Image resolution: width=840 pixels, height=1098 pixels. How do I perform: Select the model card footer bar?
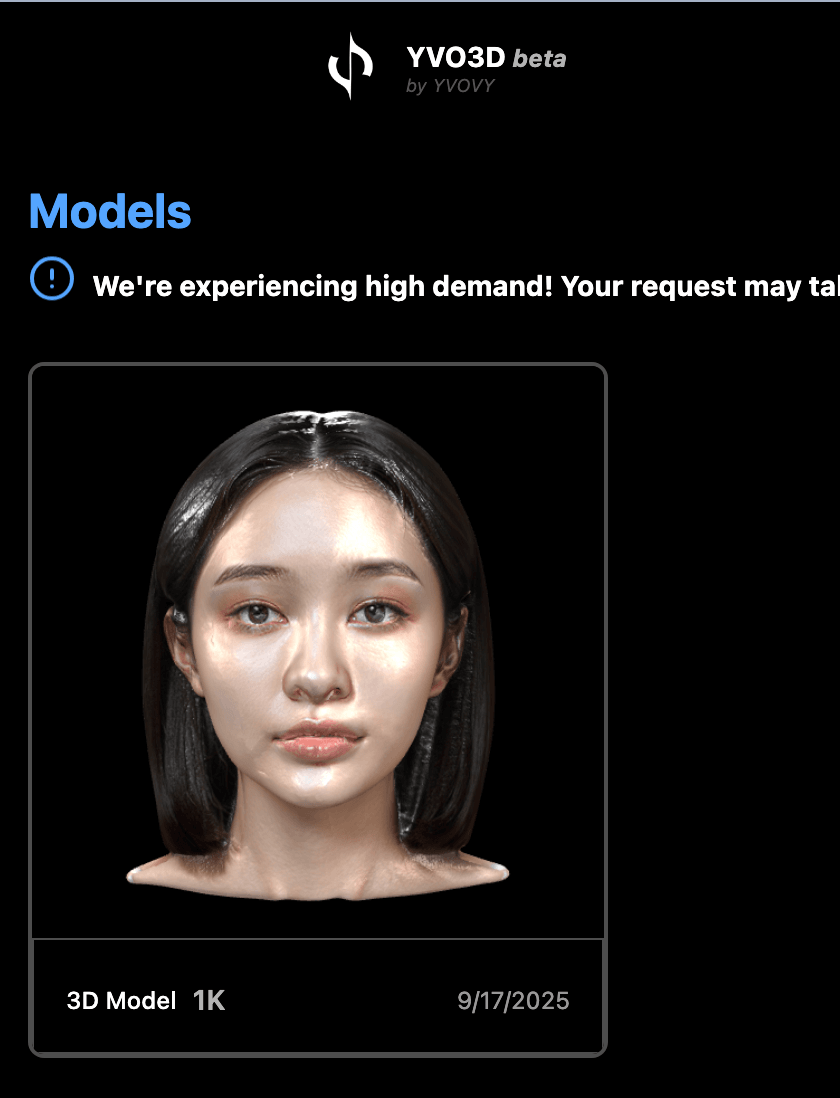pos(318,996)
